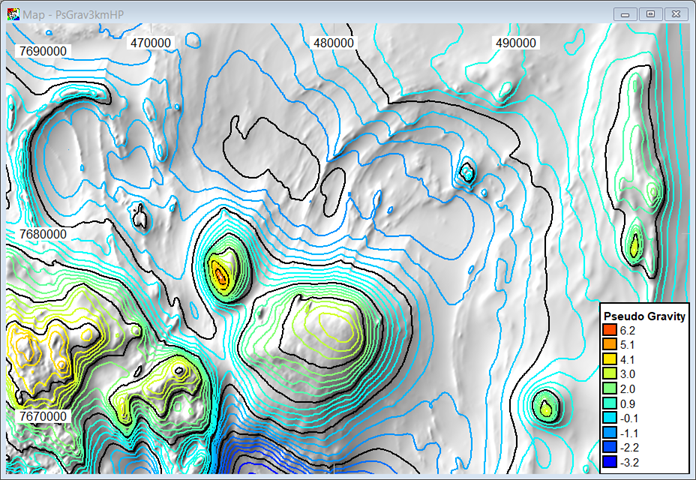This screenshot has width=696, height=480.
Task: Minimize the PsGrav3kmHP map window
Action: click(625, 14)
